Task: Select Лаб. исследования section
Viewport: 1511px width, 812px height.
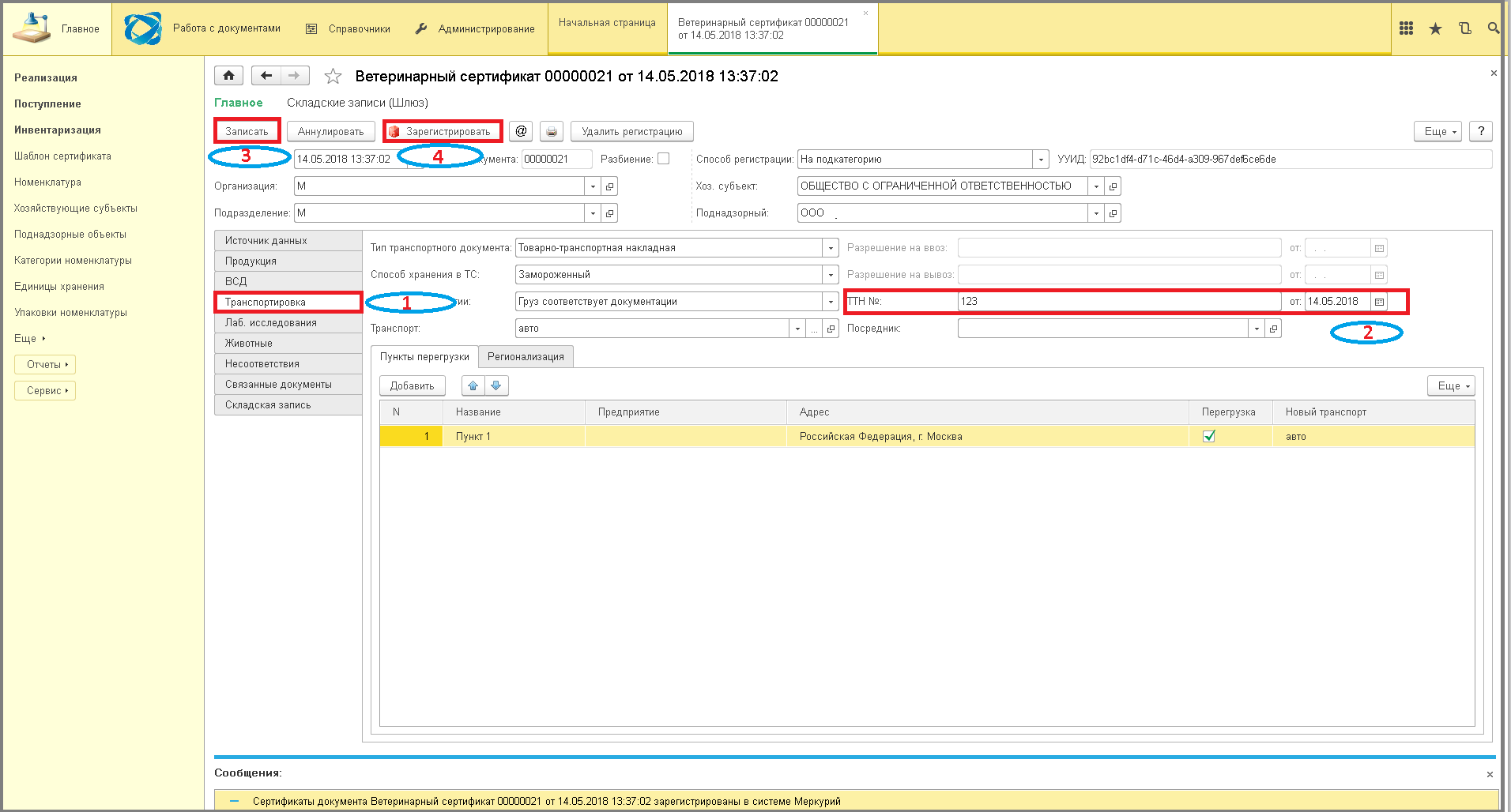Action: pyautogui.click(x=288, y=322)
